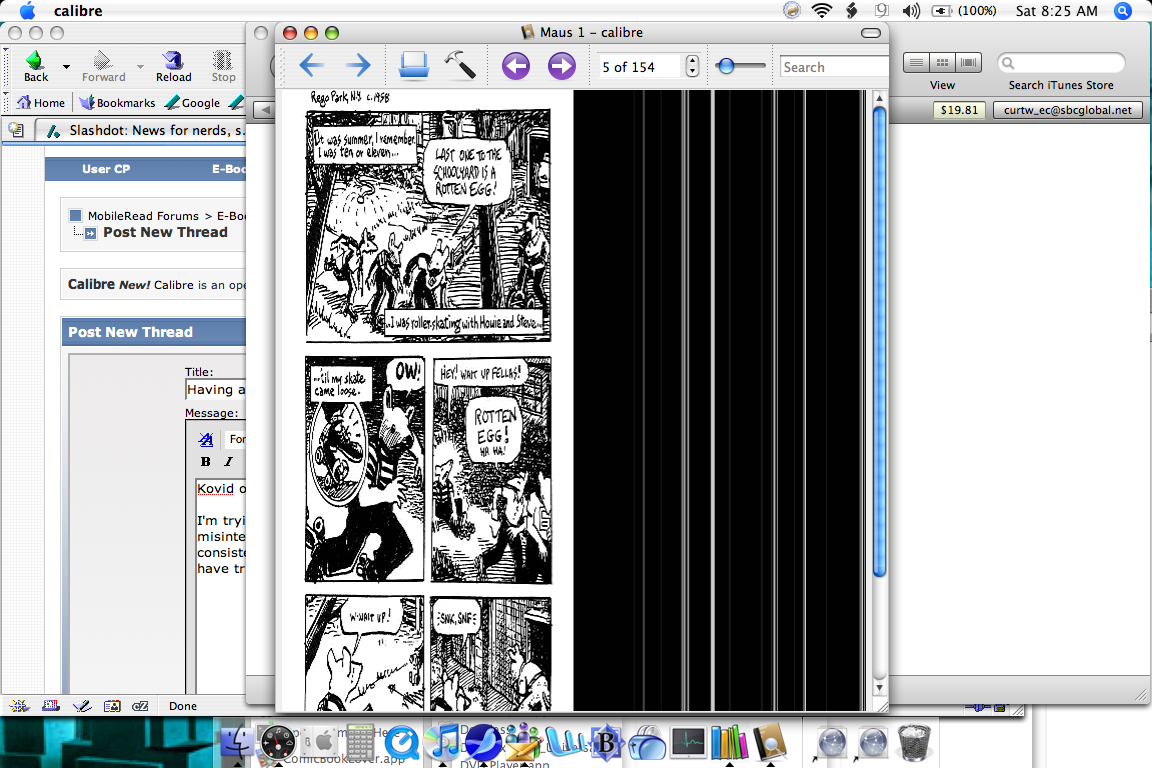Open the Wi-Fi status menu
1152x768 pixels.
(821, 10)
